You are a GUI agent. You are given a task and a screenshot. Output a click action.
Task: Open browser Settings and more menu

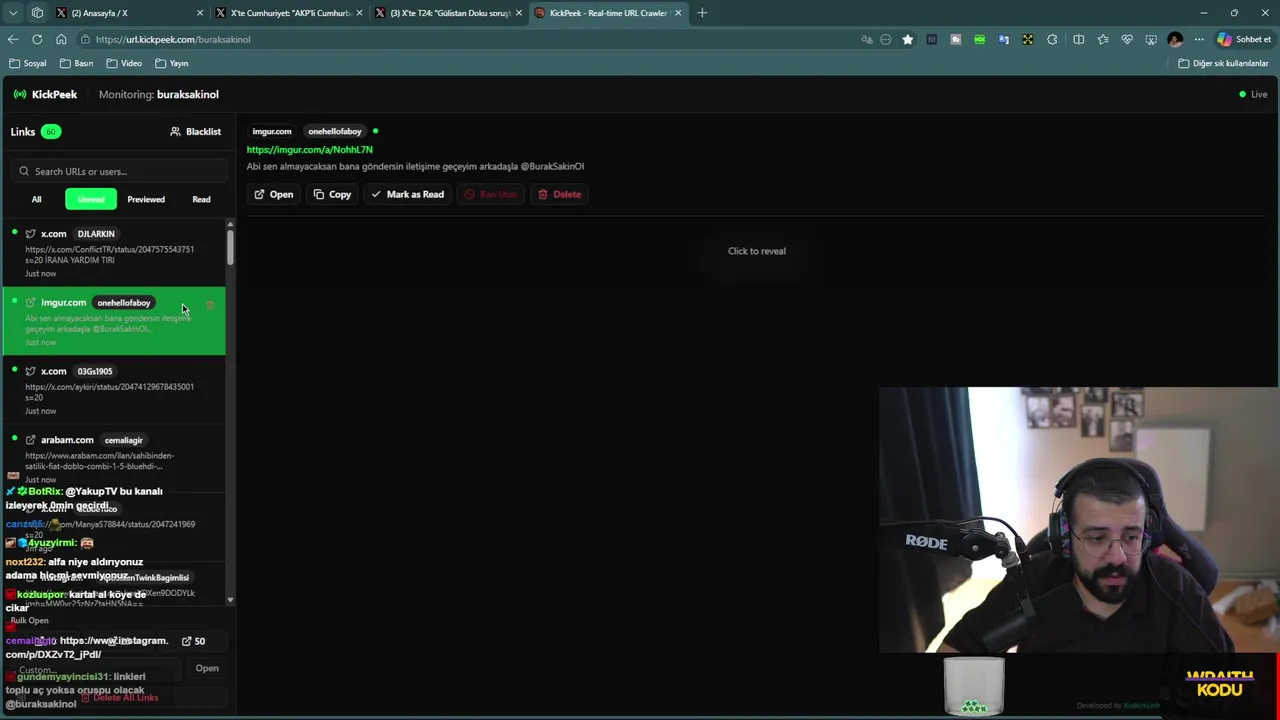pyautogui.click(x=1199, y=39)
